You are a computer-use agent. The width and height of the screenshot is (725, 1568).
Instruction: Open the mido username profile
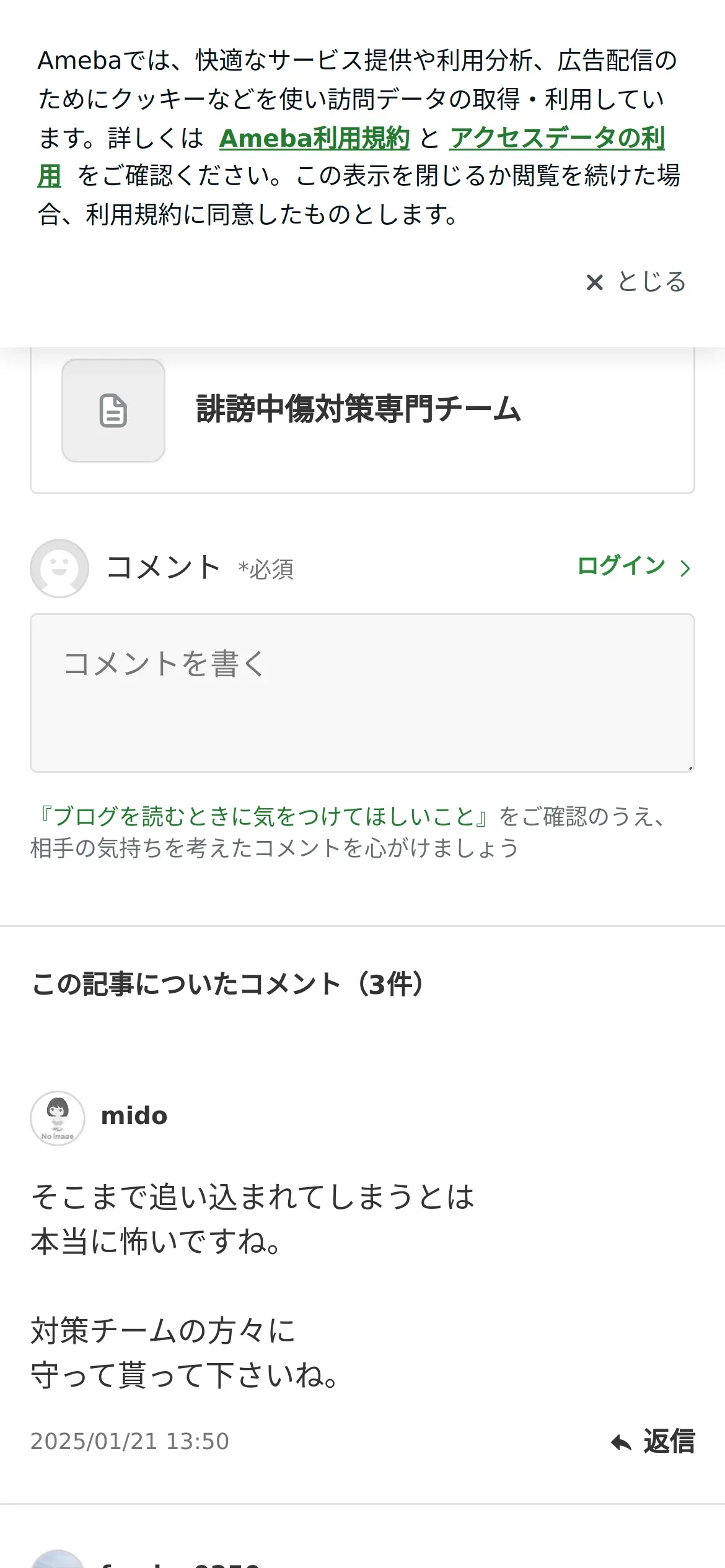click(x=134, y=1116)
